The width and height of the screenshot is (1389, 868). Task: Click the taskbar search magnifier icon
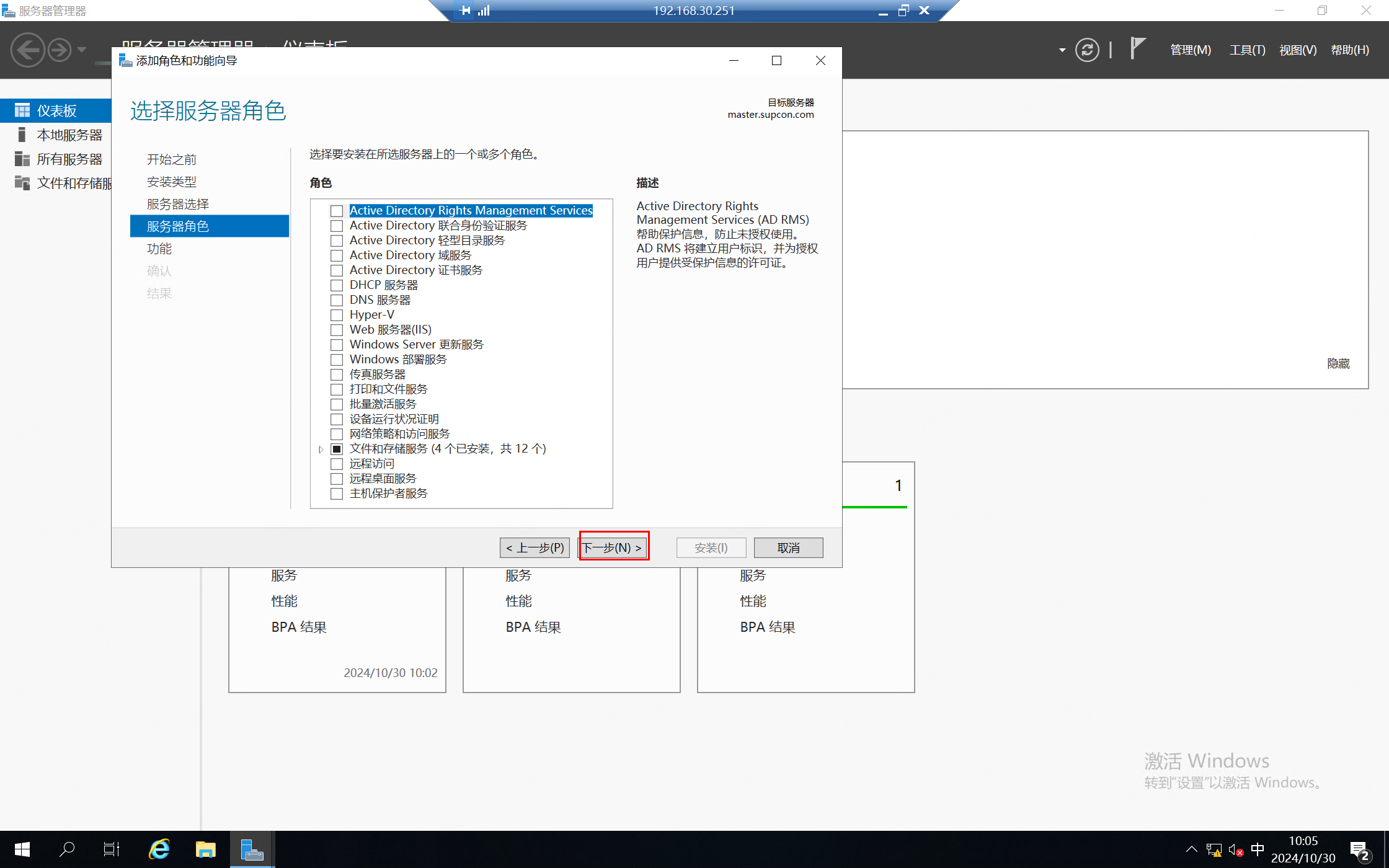[66, 849]
